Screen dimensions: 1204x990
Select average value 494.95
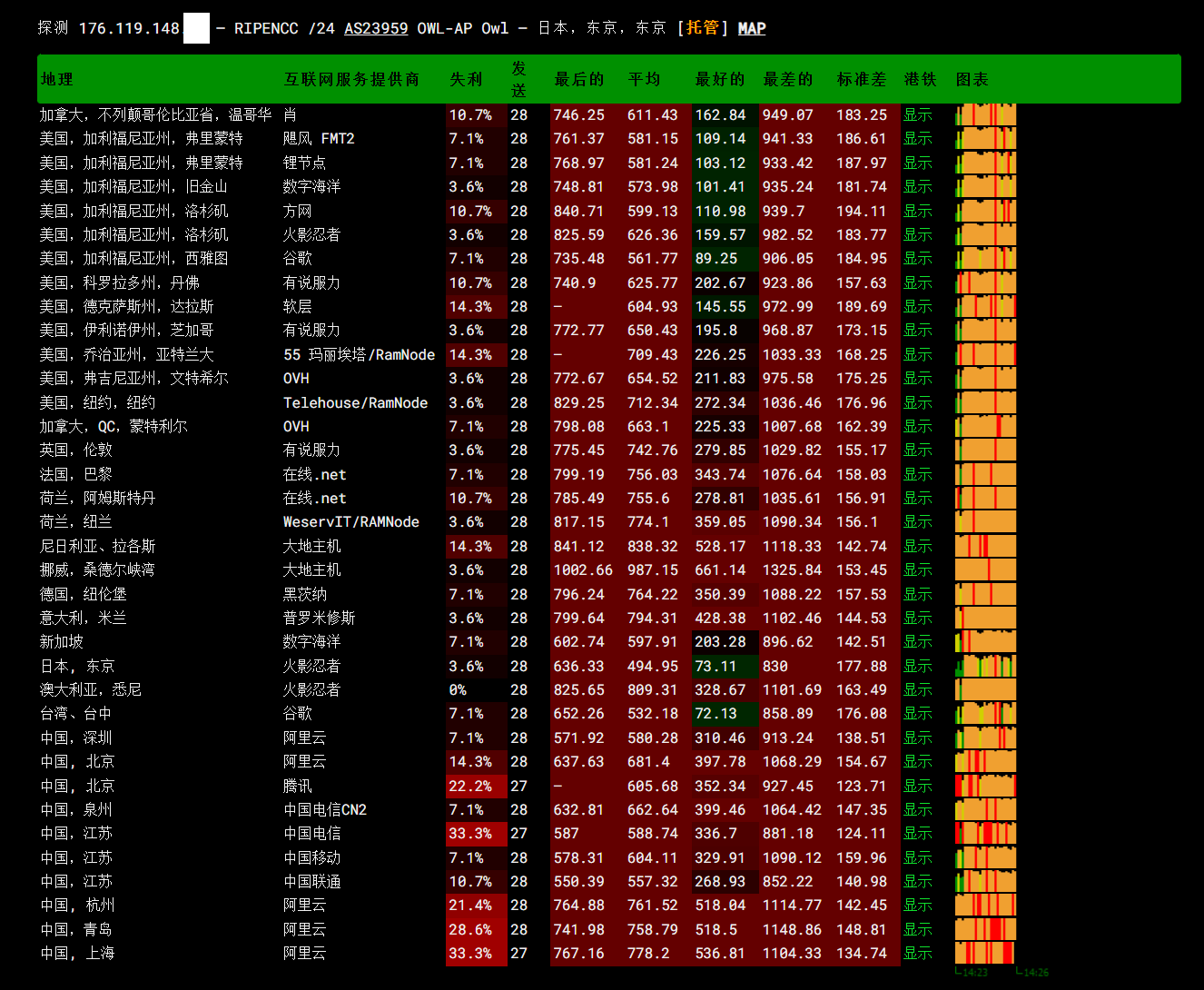[653, 666]
